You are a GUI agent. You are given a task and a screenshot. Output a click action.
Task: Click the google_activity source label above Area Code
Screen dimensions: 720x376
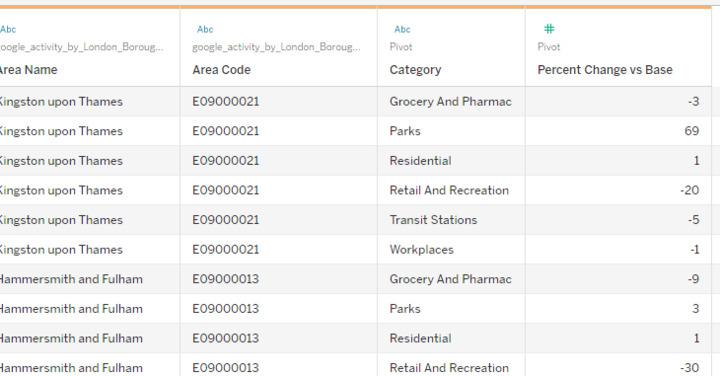[x=276, y=47]
